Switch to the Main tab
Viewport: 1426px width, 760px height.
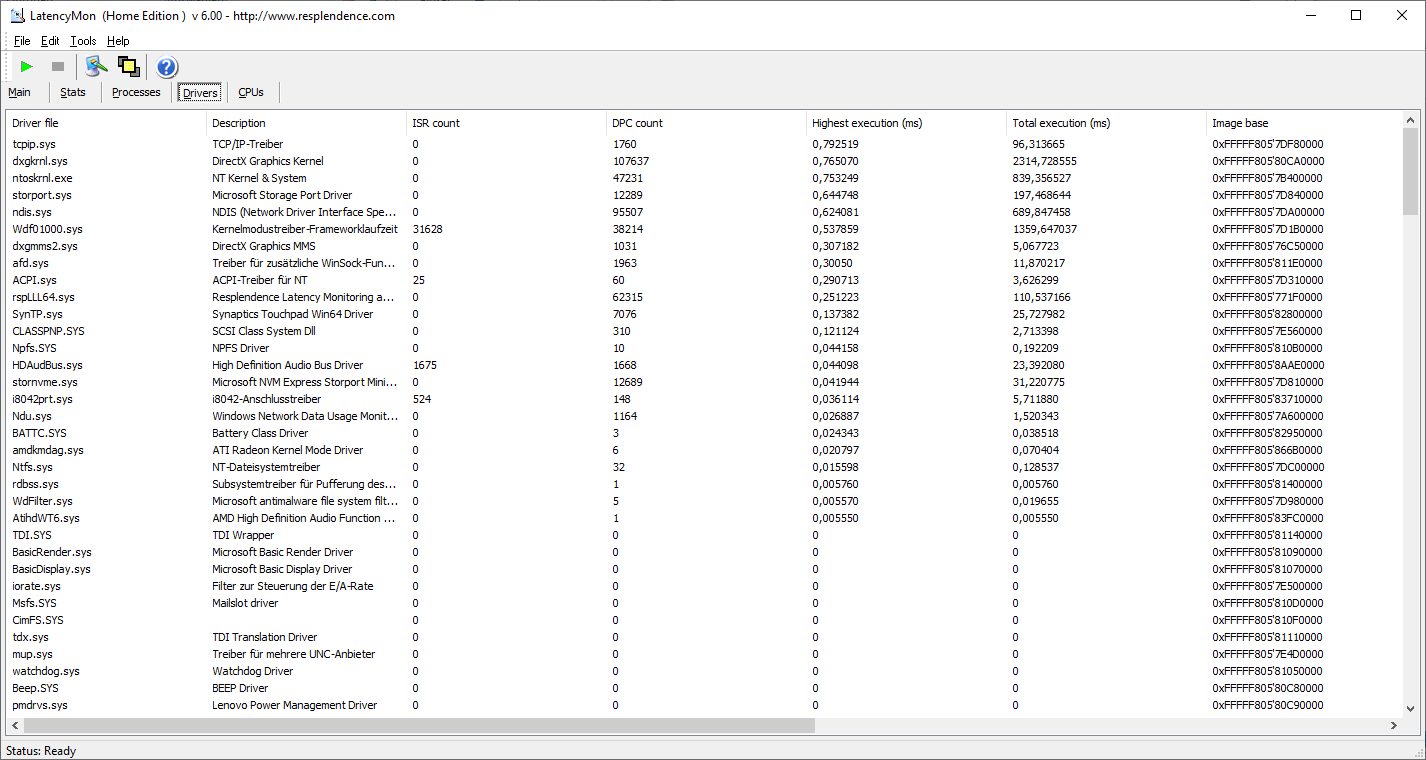click(19, 92)
